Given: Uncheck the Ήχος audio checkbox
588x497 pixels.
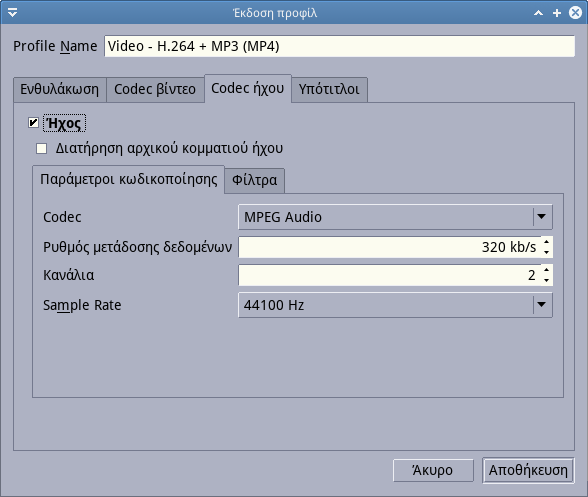Looking at the screenshot, I should coord(33,123).
